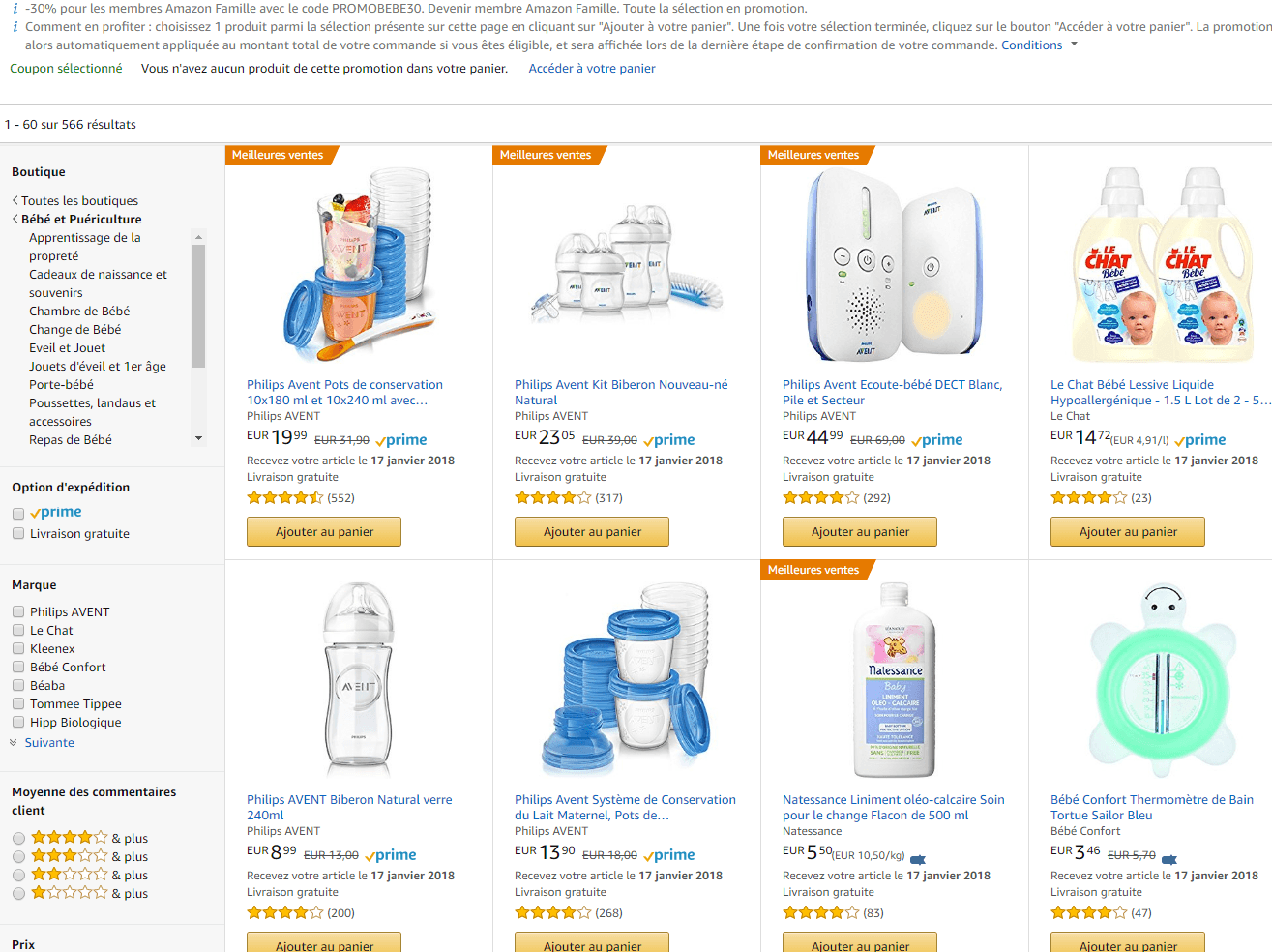This screenshot has height=952, width=1272.
Task: Select the Repas de Bébé category
Action: pos(71,440)
